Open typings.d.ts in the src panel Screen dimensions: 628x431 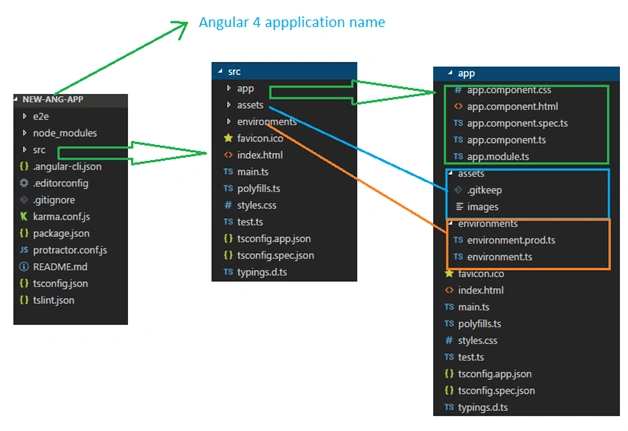tap(262, 272)
